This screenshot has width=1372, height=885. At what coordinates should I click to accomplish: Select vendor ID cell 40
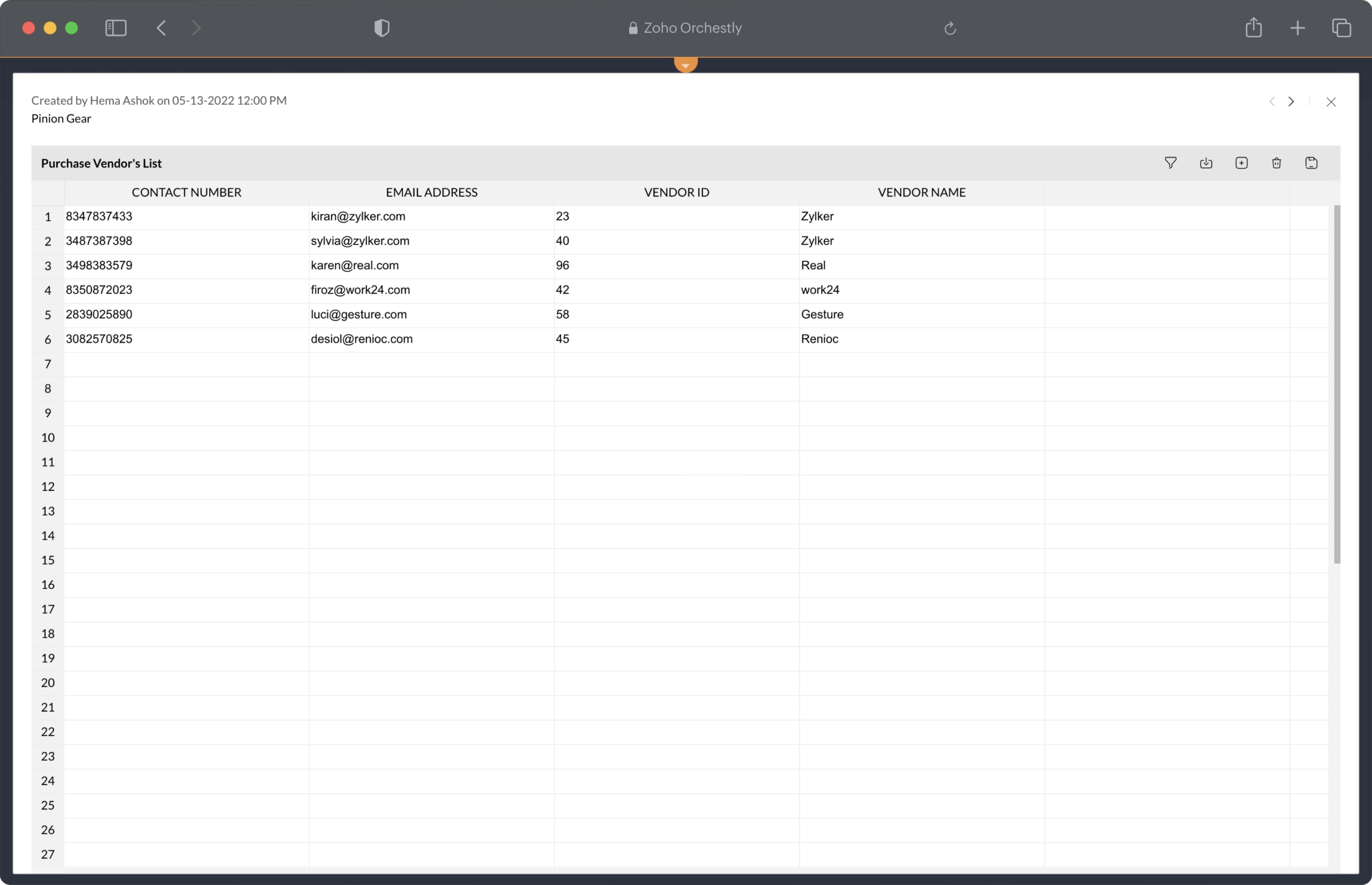click(x=677, y=241)
